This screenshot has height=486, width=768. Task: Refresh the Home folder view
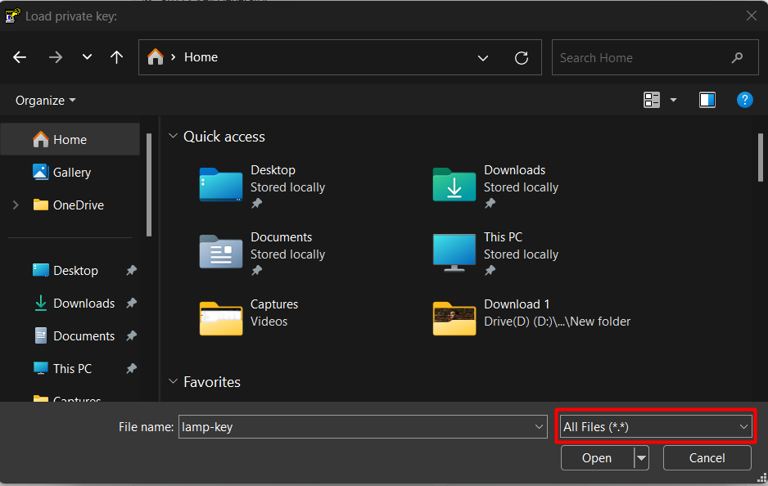click(521, 58)
